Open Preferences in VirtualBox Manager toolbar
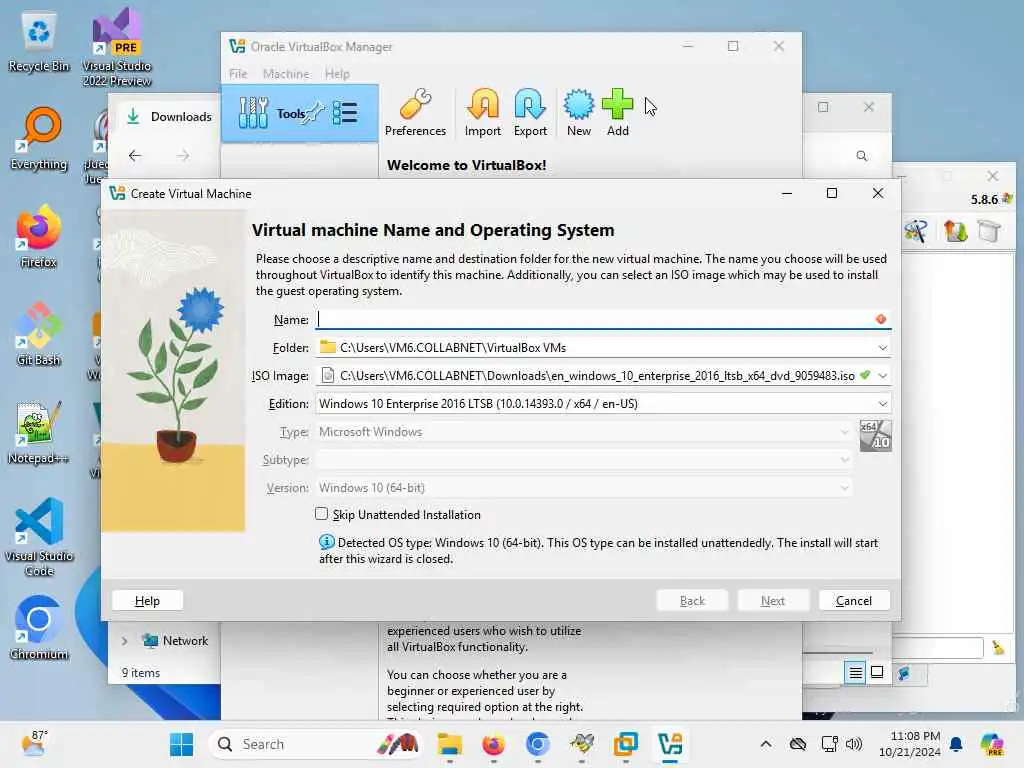This screenshot has height=768, width=1024. [415, 113]
